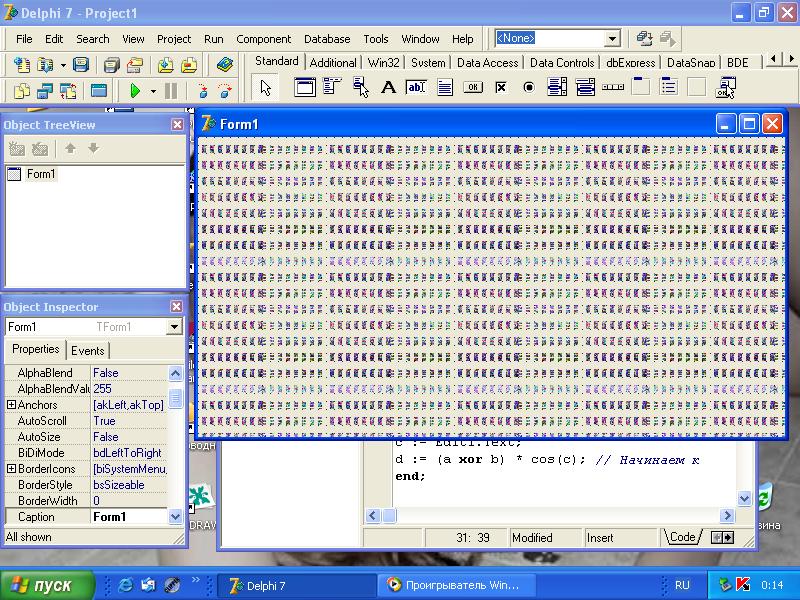Click the Caption property value field
Screen dimensions: 800x600
pyautogui.click(x=130, y=516)
